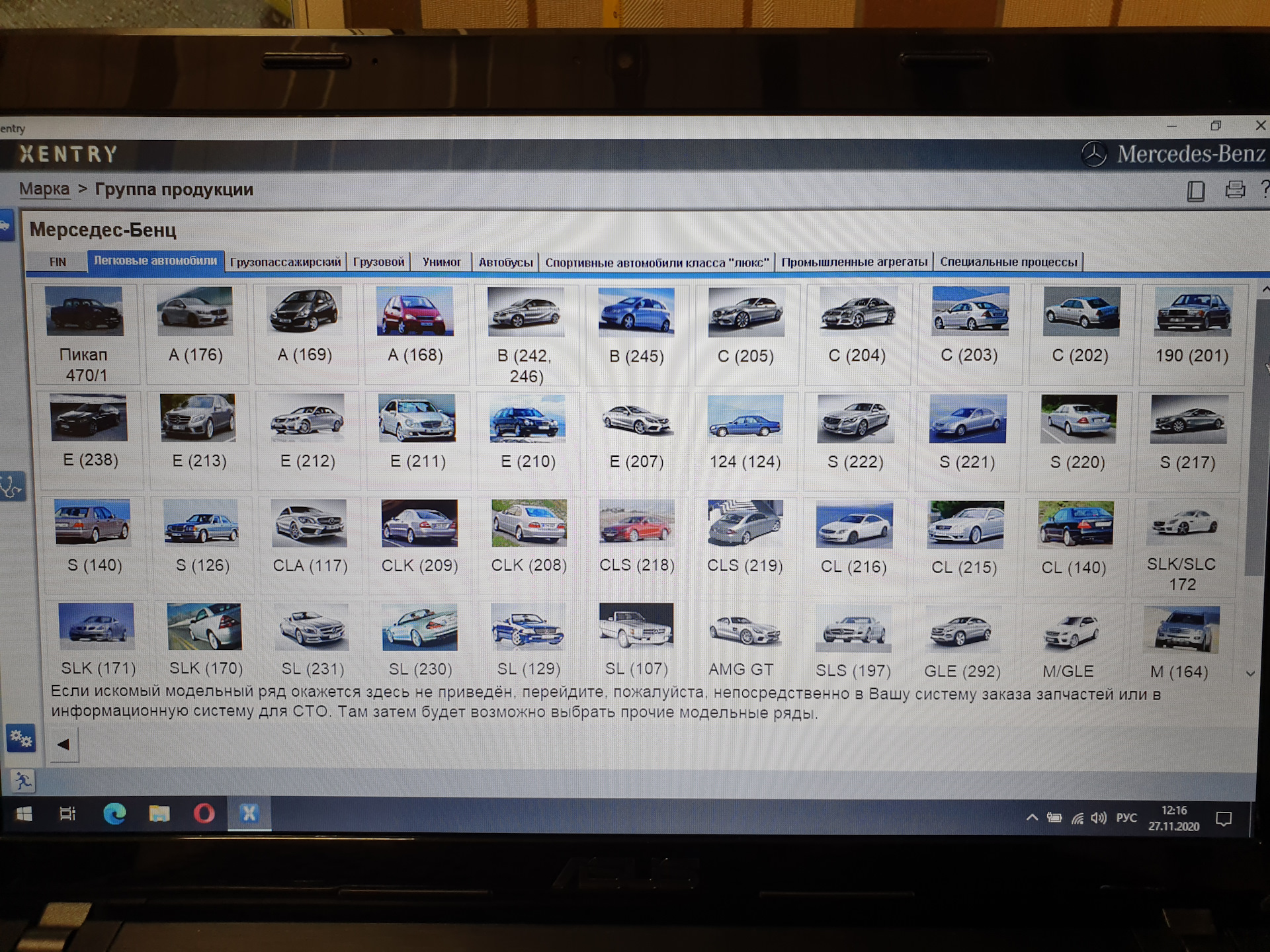
Task: Select the SL (230) roadster thumbnail
Action: coord(420,627)
